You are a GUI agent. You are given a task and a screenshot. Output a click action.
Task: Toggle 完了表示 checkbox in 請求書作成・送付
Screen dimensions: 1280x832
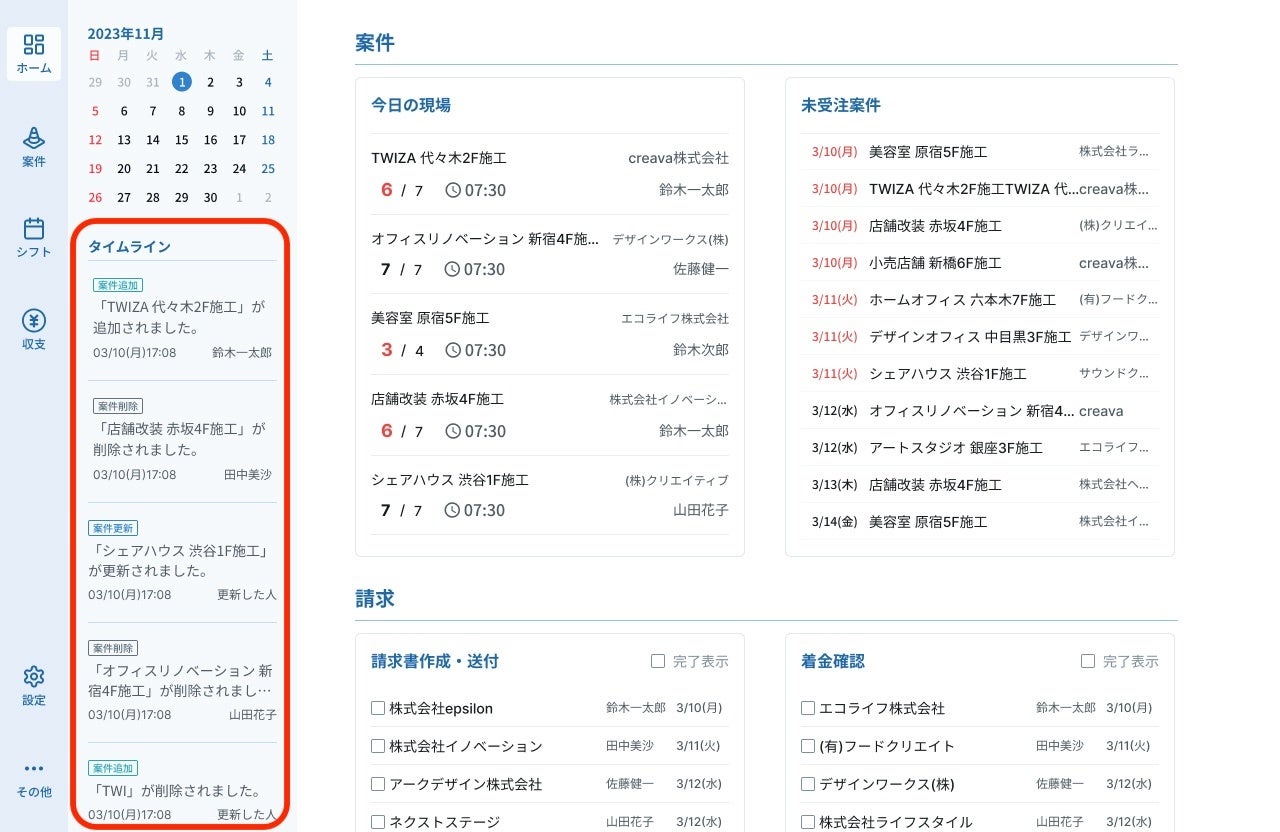(658, 661)
